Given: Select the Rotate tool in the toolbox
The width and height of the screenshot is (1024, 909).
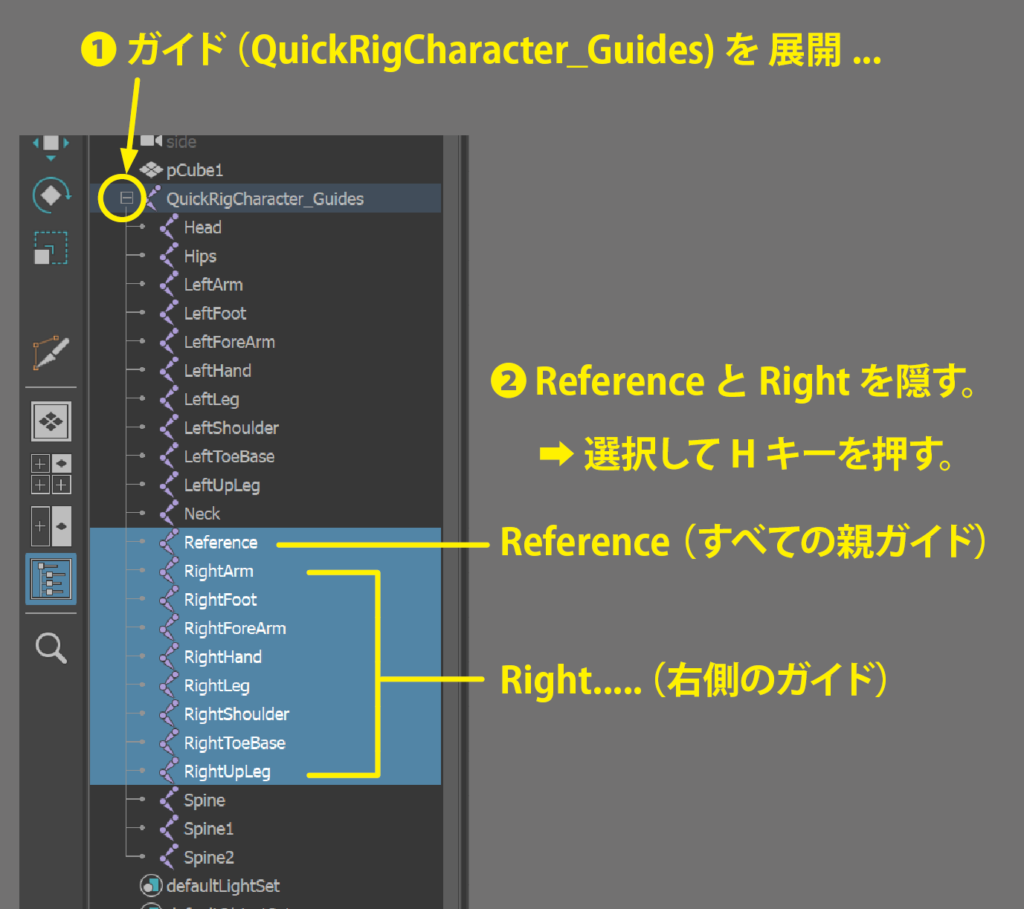Looking at the screenshot, I should (50, 195).
